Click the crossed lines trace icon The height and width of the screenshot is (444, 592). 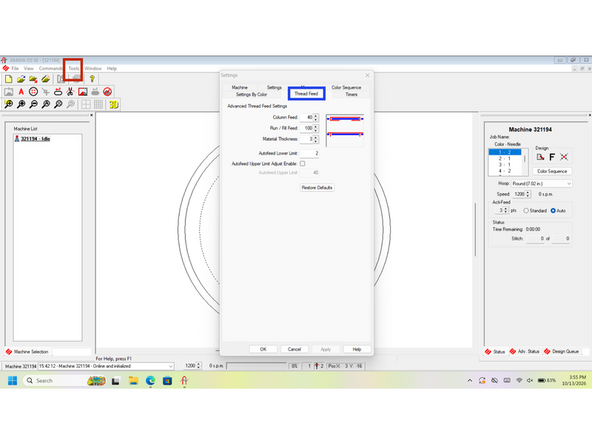click(x=46, y=92)
